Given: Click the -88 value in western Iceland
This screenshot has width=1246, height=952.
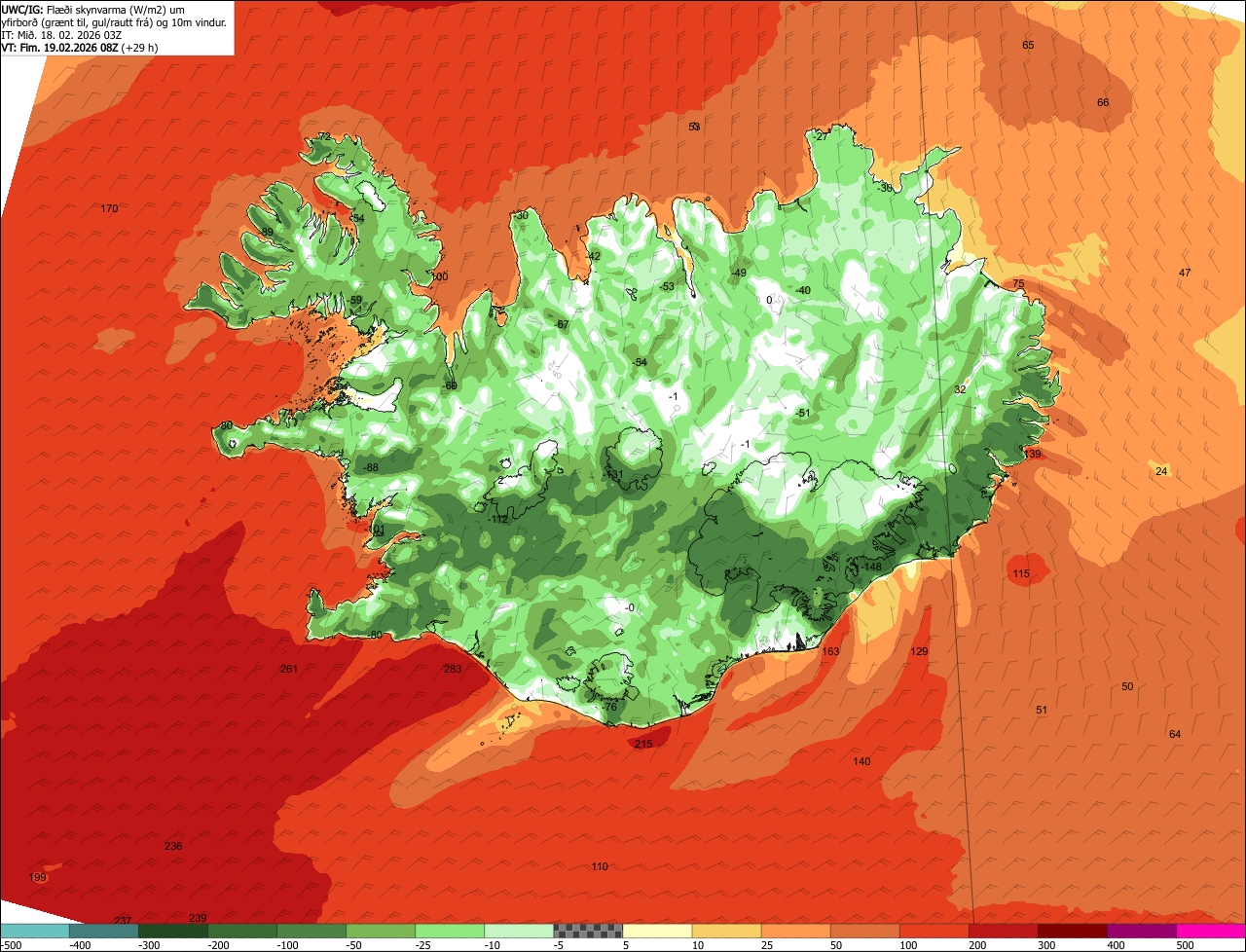Looking at the screenshot, I should pos(371,467).
